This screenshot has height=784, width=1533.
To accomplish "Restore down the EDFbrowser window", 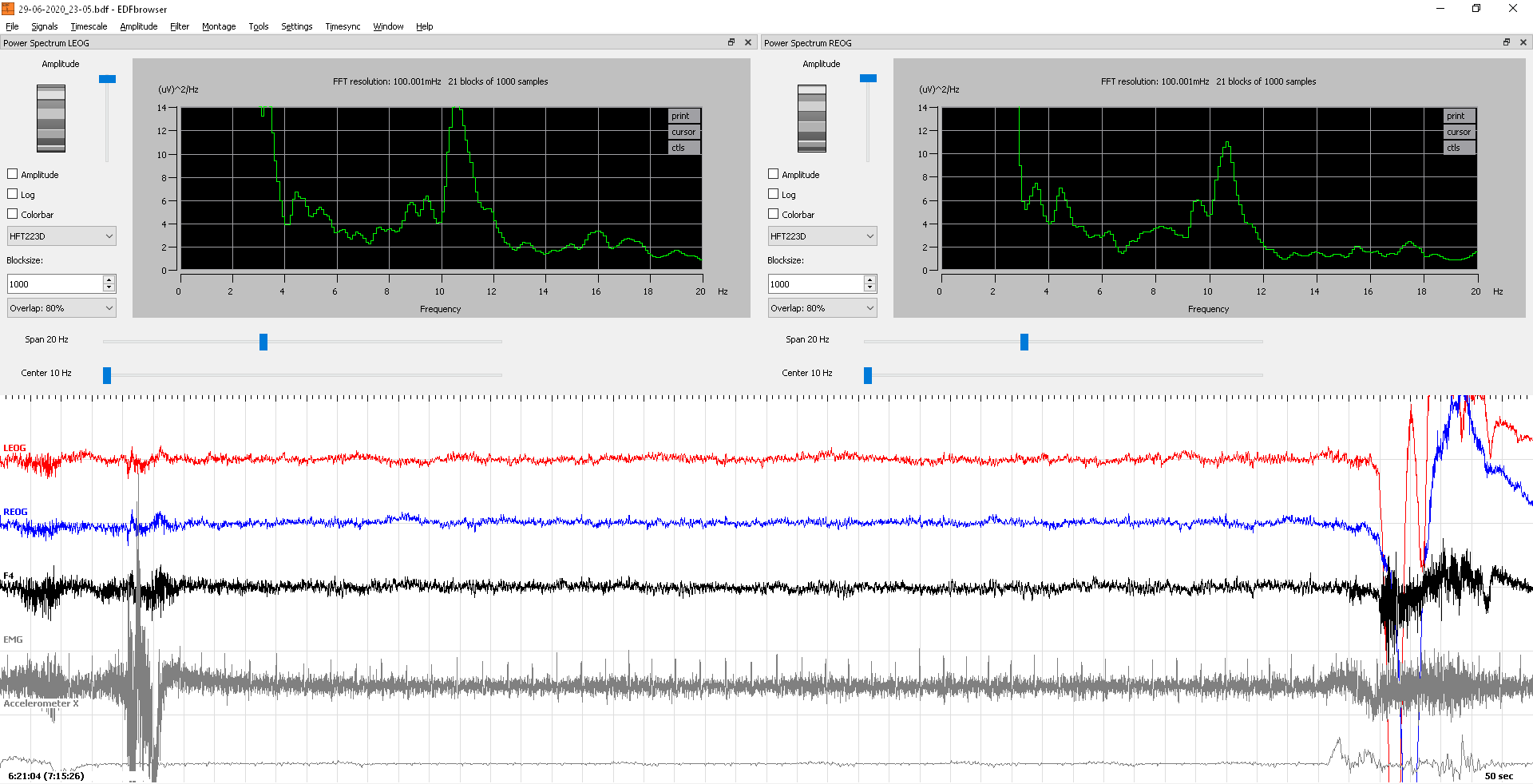I will point(1476,9).
